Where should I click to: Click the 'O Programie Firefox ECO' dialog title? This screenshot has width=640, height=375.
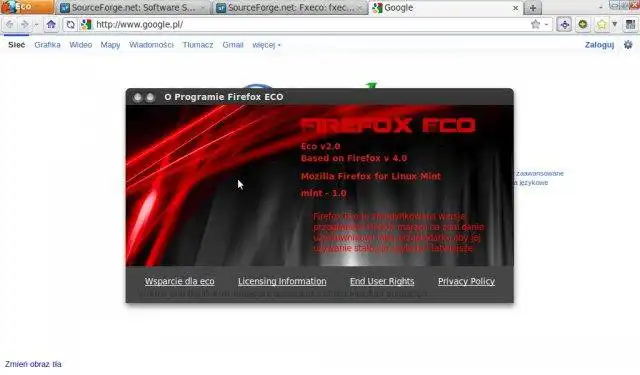pos(224,97)
